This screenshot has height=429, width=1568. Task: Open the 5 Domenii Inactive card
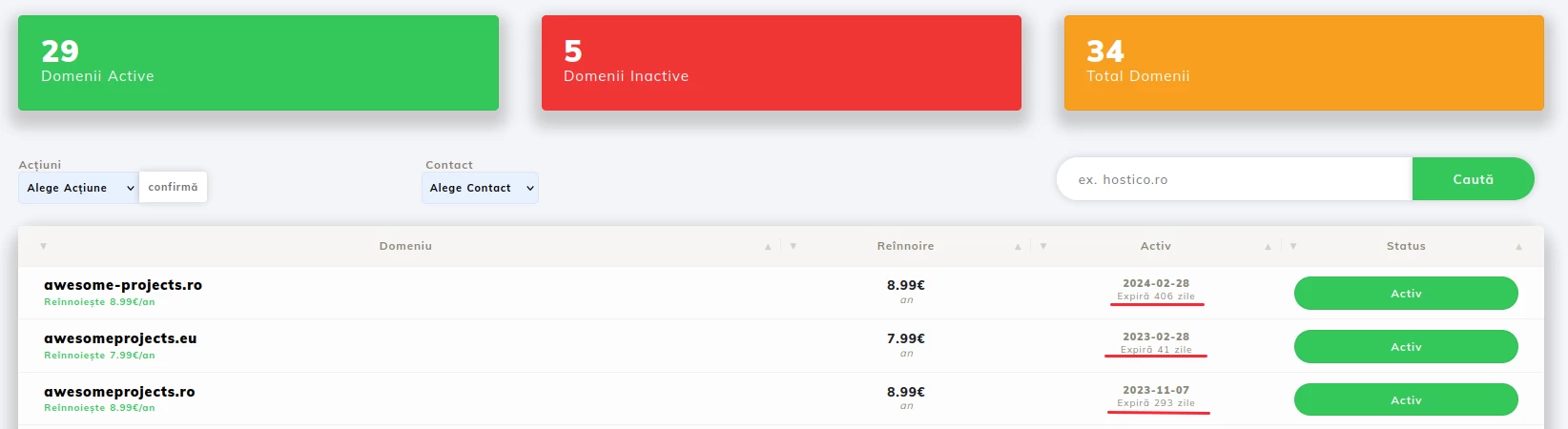(781, 63)
